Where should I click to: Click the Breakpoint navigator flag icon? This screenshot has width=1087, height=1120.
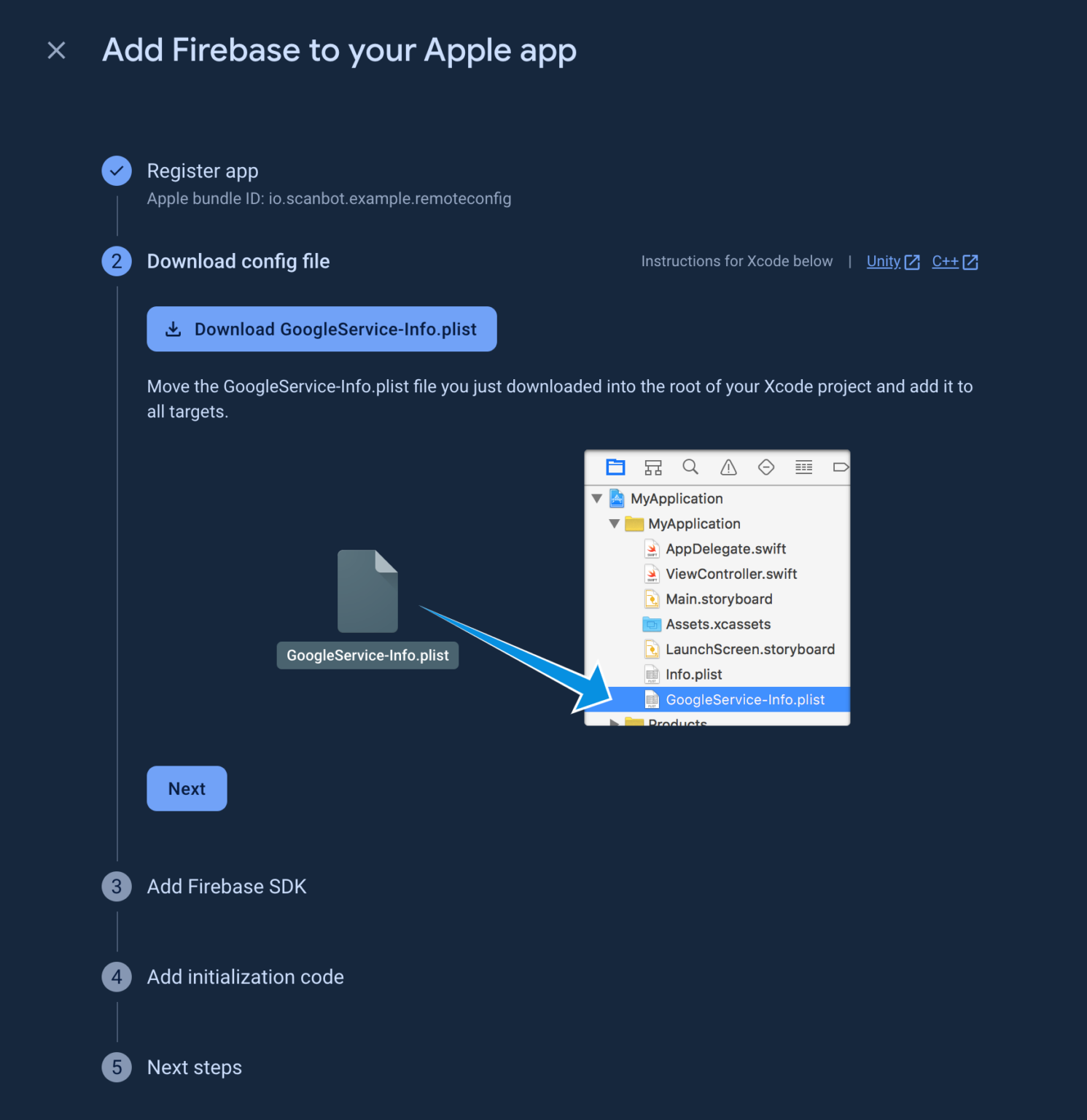[841, 467]
